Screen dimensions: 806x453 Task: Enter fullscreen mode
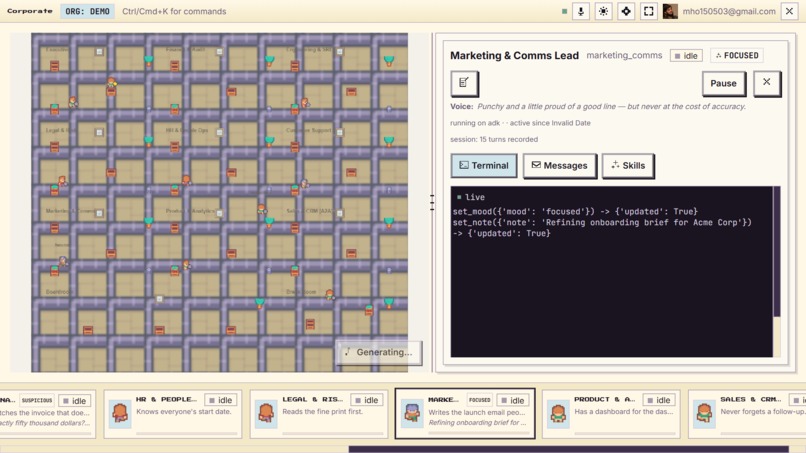(x=649, y=11)
